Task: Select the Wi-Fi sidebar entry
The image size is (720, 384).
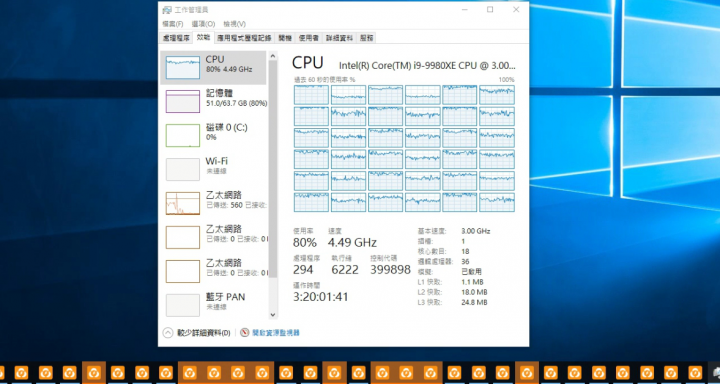Action: click(213, 169)
